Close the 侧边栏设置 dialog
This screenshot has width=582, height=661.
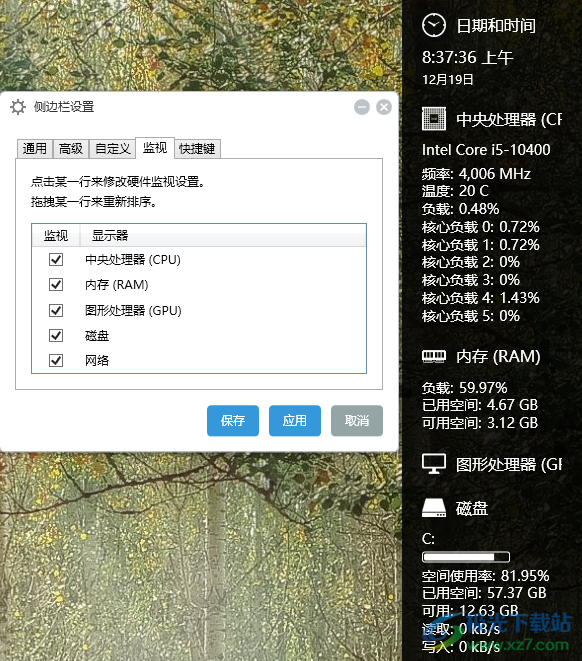384,107
